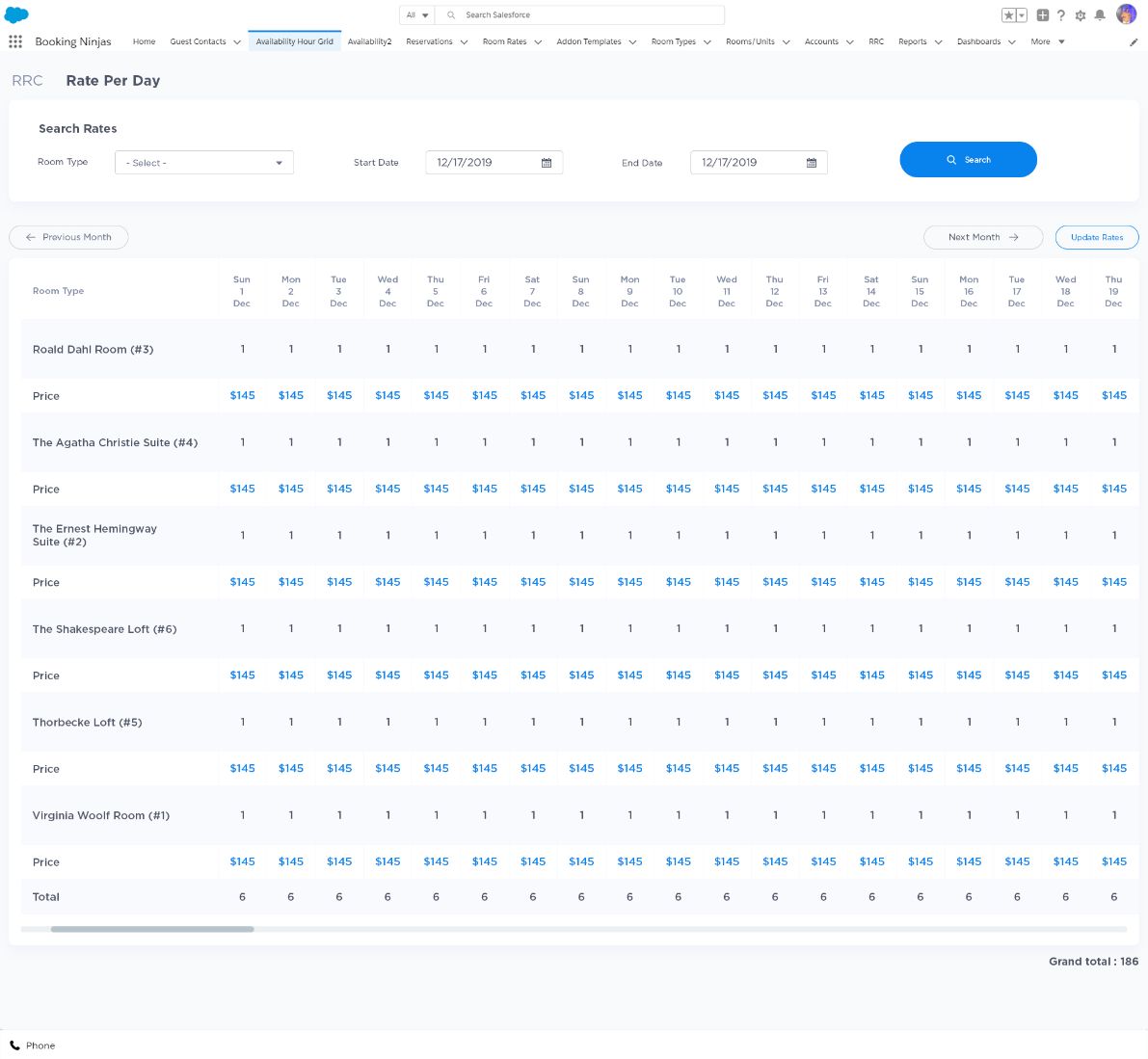Click the Thorbecke Loft (#5) row label
Viewport: 1148px width, 1059px height.
point(87,723)
